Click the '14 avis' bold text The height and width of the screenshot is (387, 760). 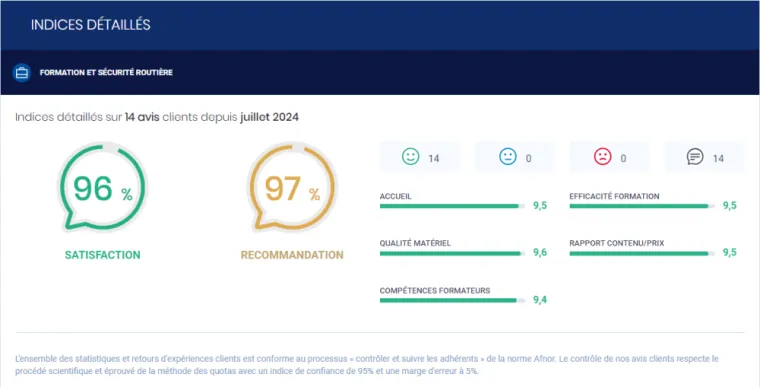click(142, 117)
